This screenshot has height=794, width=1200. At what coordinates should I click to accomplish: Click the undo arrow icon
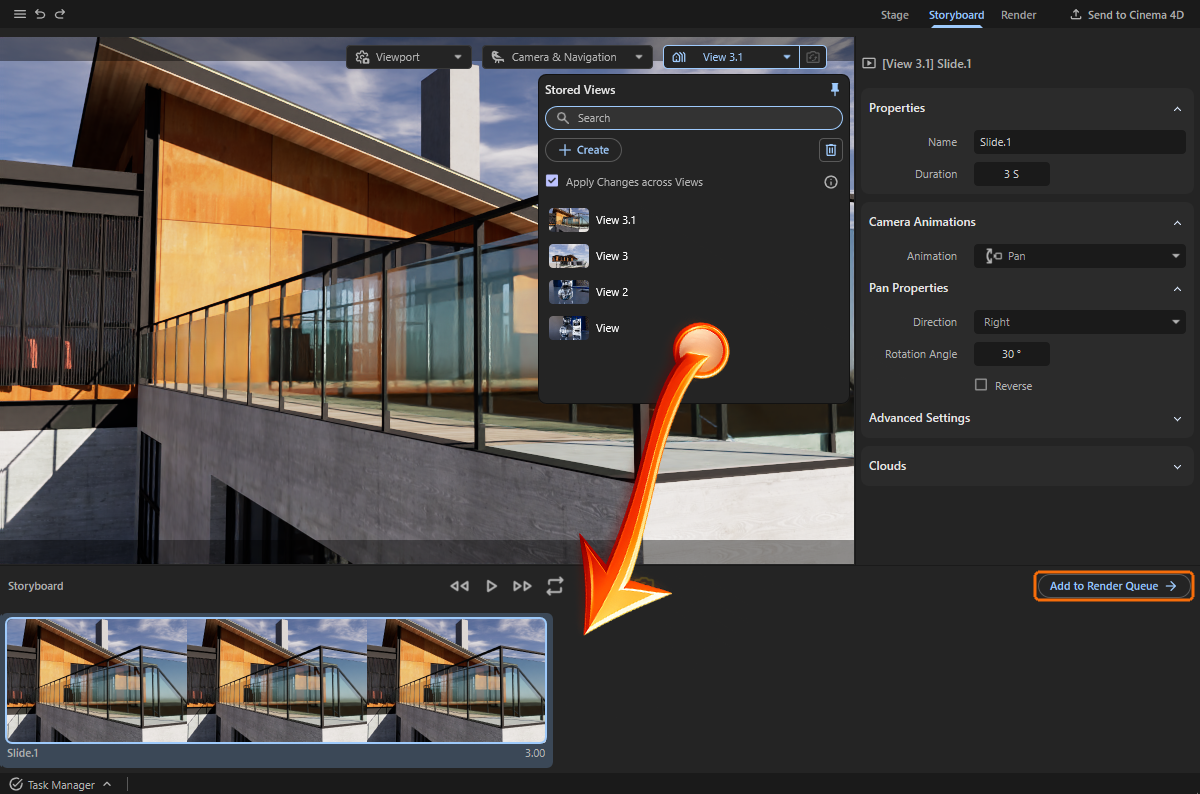click(x=40, y=14)
